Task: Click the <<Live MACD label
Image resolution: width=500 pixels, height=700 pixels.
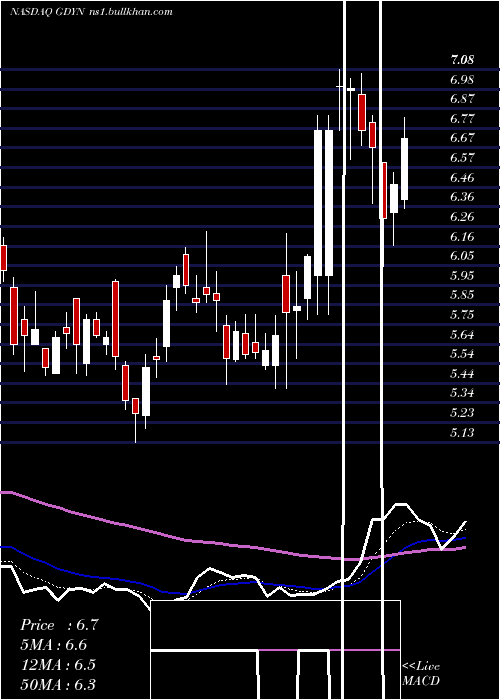Action: coord(421,673)
